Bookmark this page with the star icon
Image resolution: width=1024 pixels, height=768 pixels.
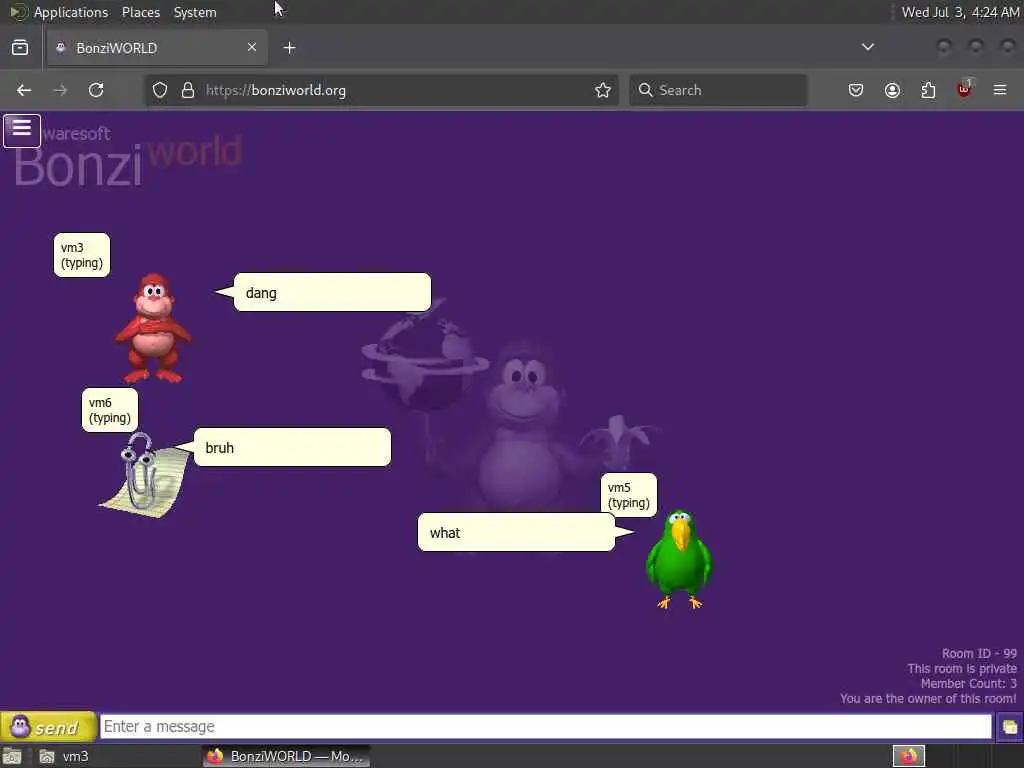[x=603, y=90]
